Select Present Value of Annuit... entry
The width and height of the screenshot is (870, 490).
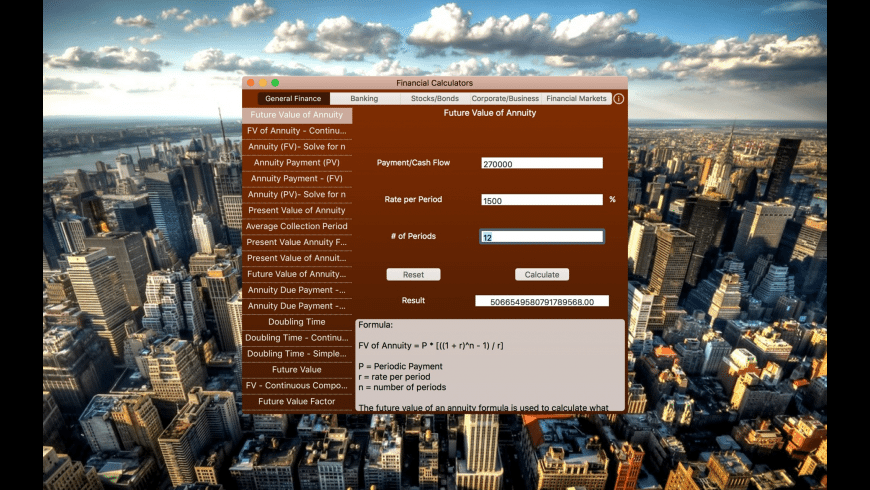point(297,258)
